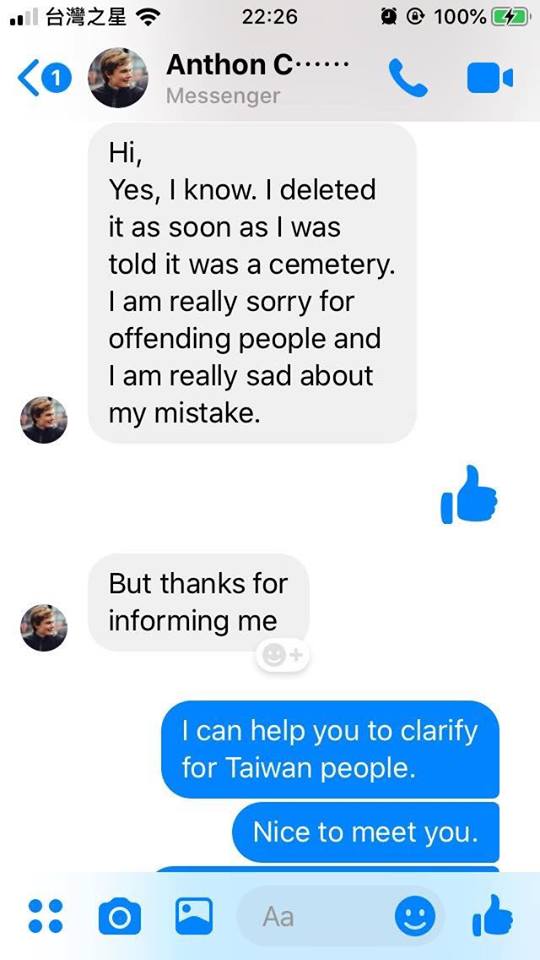540x960 pixels.
Task: Select the sent thumbs-up like message
Action: click(469, 495)
